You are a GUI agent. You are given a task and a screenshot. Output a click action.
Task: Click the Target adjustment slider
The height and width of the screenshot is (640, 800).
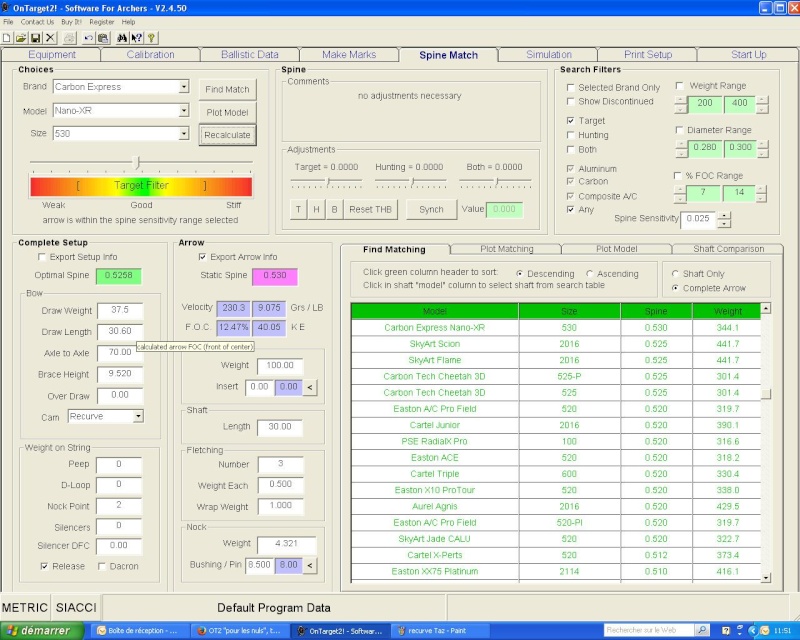tap(327, 182)
